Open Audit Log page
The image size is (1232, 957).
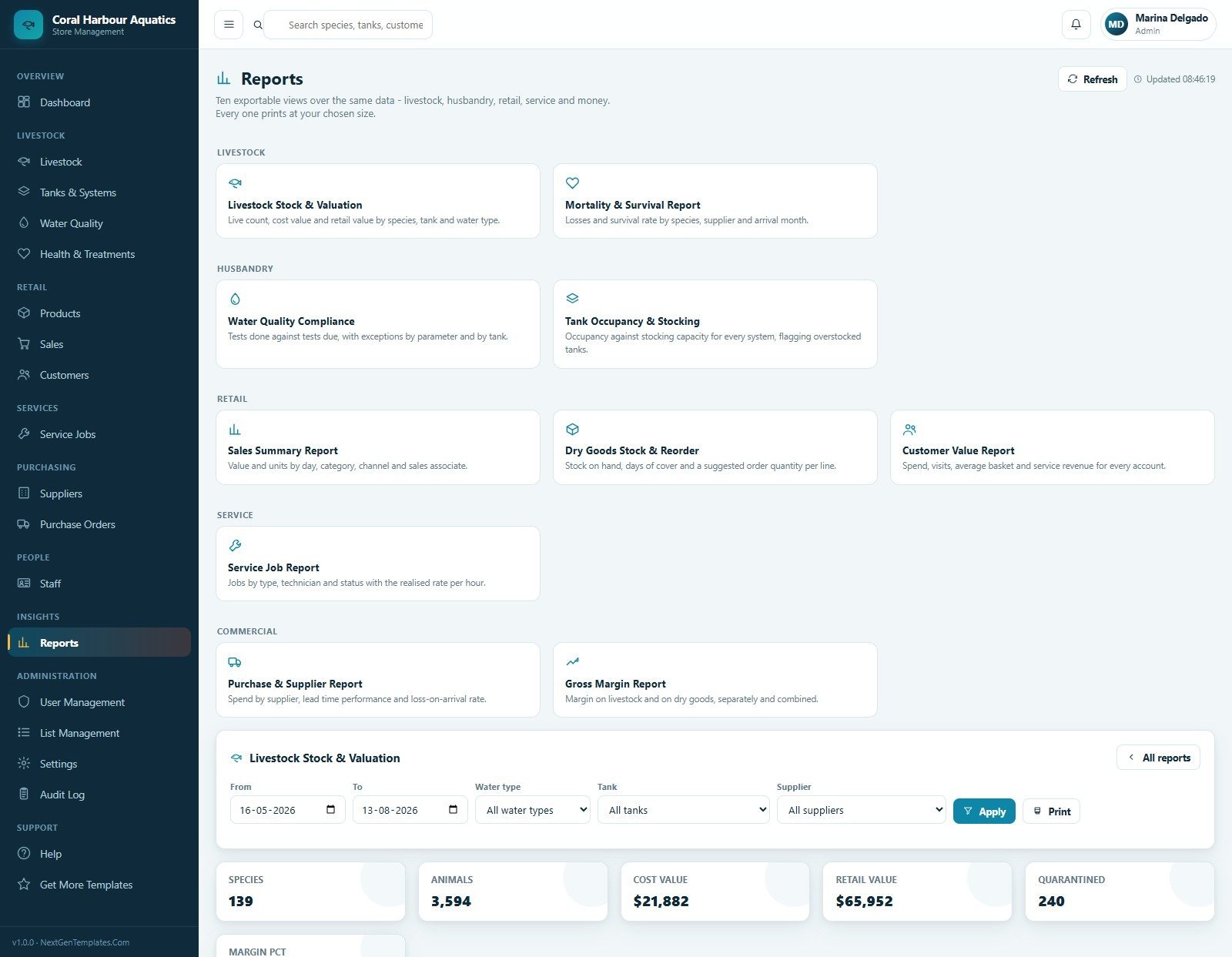(x=99, y=794)
